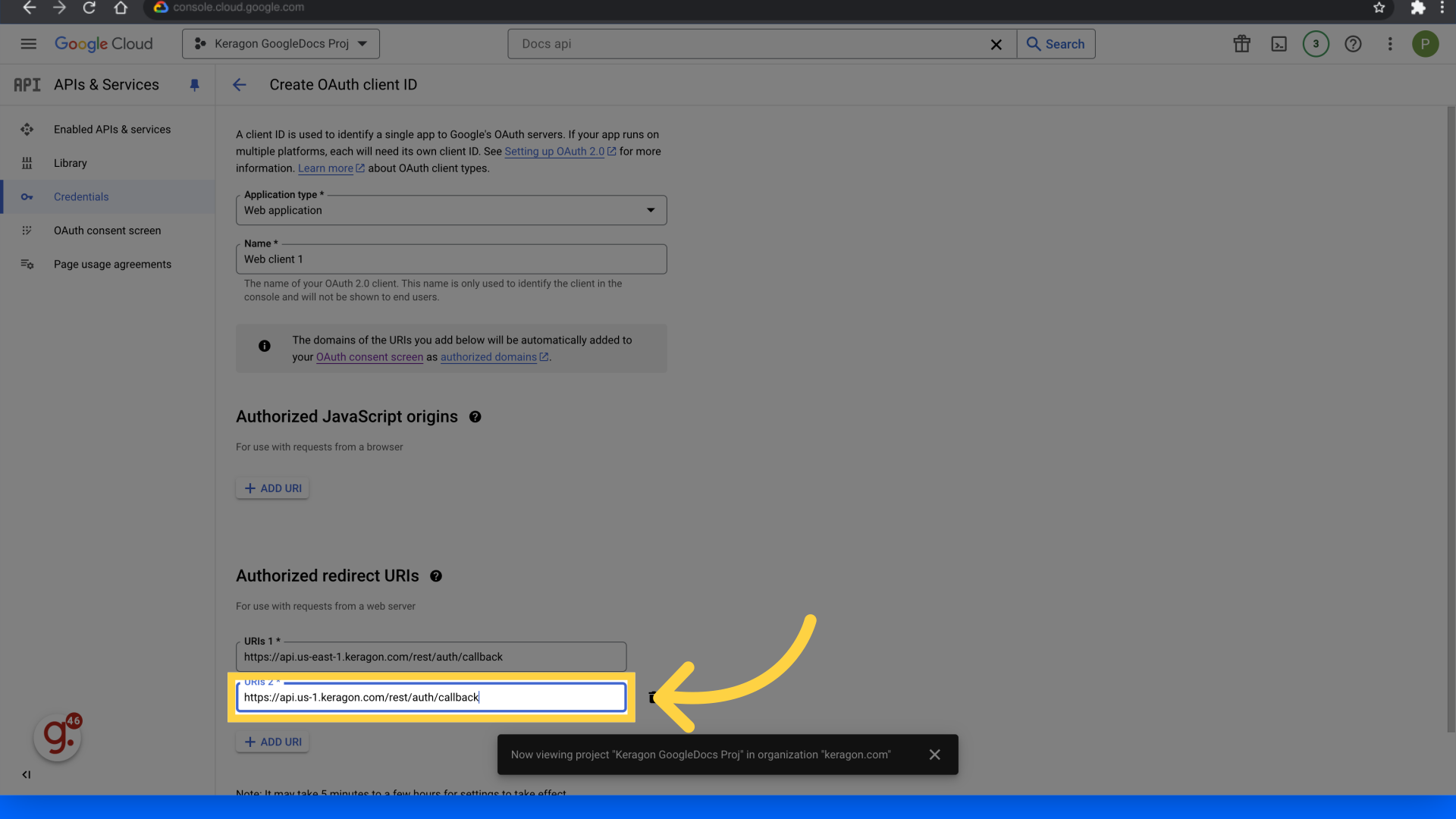
Task: Click the browser address bar
Action: point(758,8)
